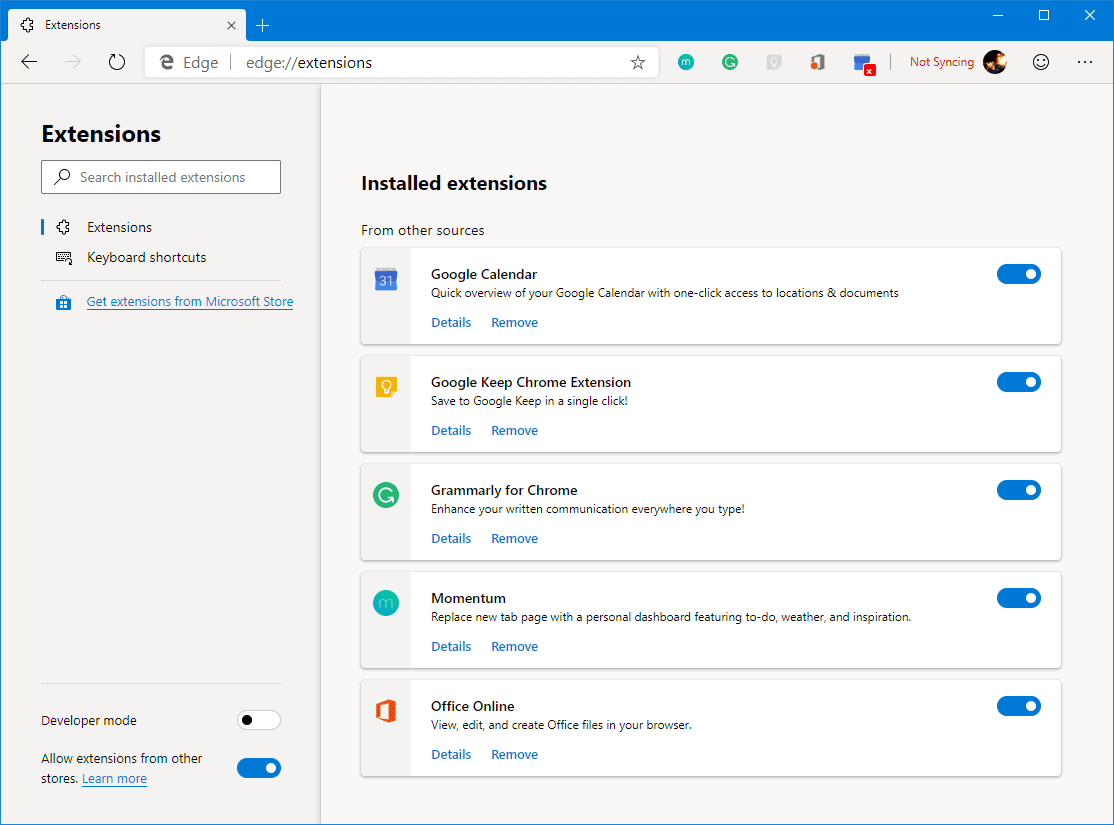
Task: Toggle Allow extensions from other stores
Action: [x=259, y=767]
